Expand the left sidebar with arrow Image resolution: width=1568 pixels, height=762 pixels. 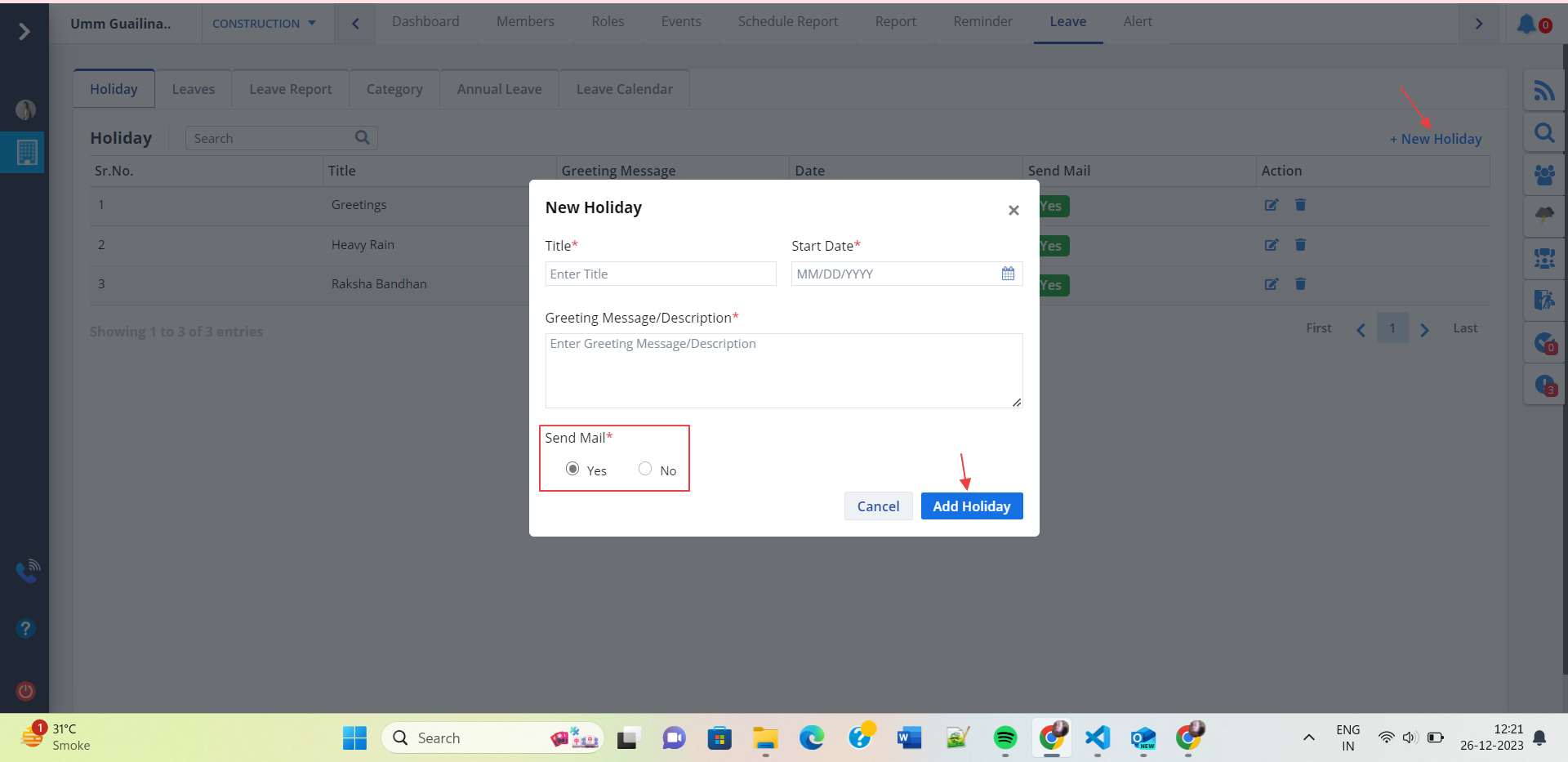tap(24, 31)
